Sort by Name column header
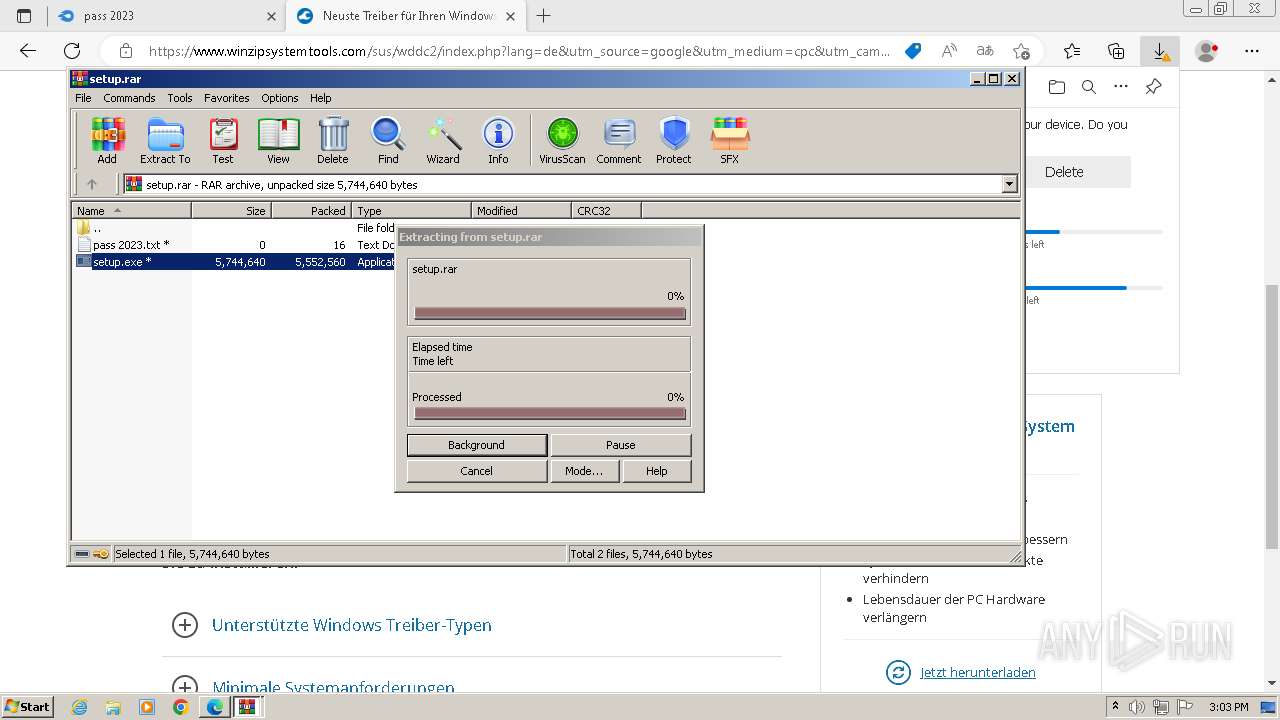Image resolution: width=1280 pixels, height=720 pixels. [x=131, y=210]
